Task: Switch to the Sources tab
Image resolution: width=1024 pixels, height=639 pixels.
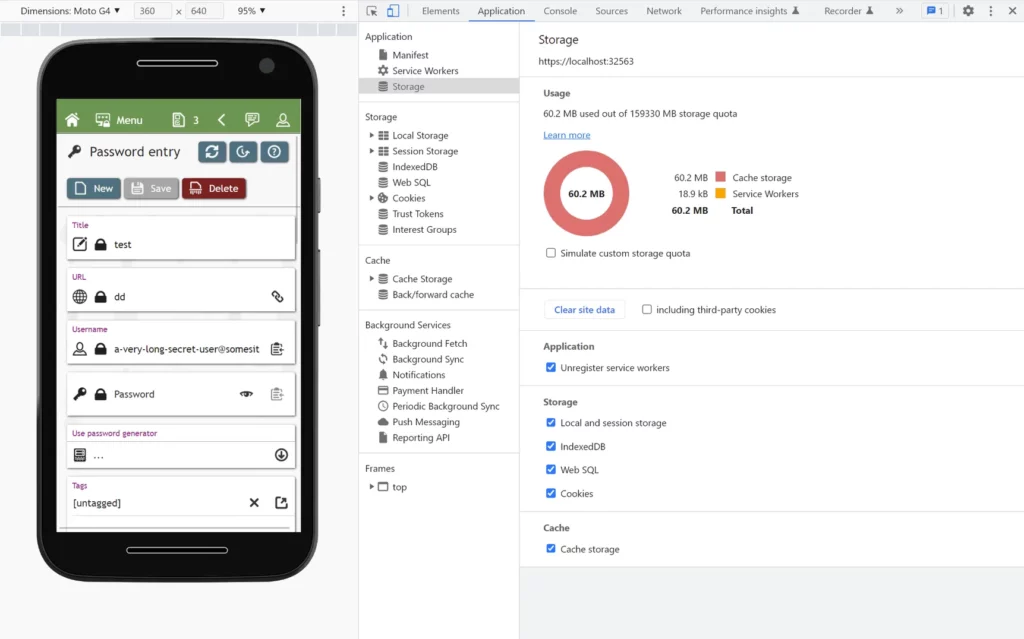Action: [x=611, y=10]
